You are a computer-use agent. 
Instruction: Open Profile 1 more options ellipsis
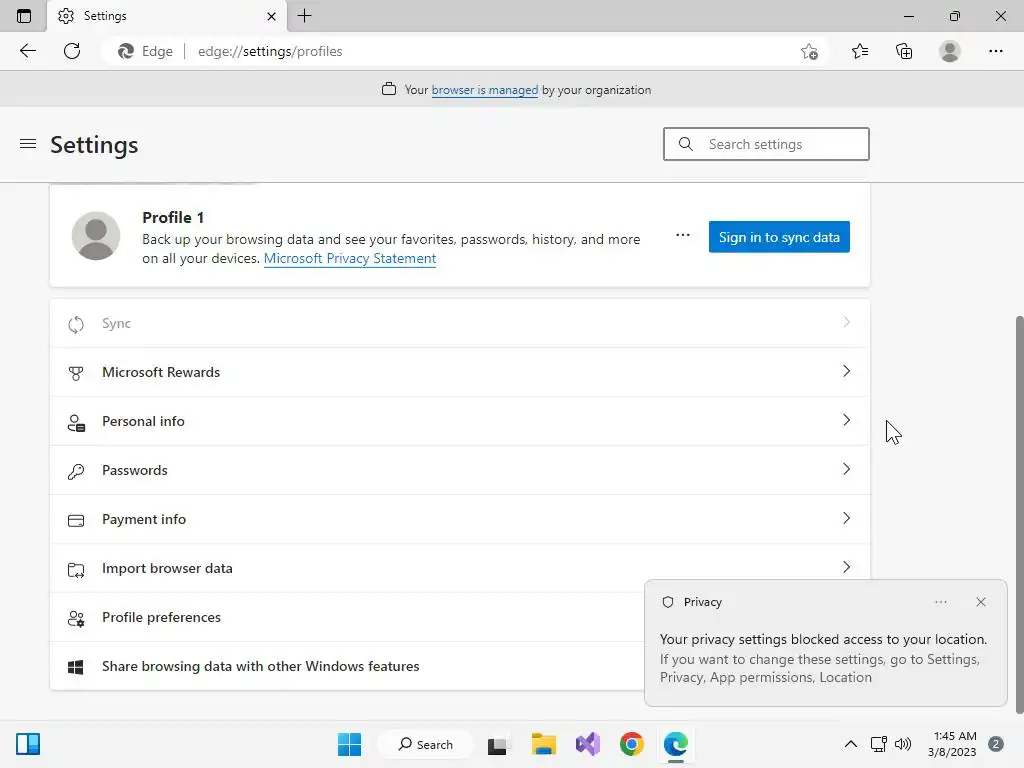point(682,235)
